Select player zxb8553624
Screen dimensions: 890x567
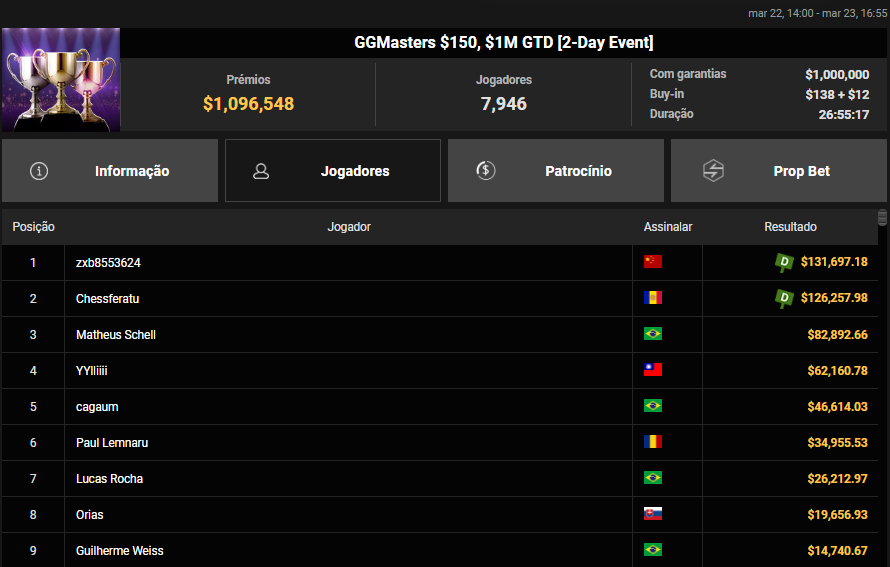(108, 263)
